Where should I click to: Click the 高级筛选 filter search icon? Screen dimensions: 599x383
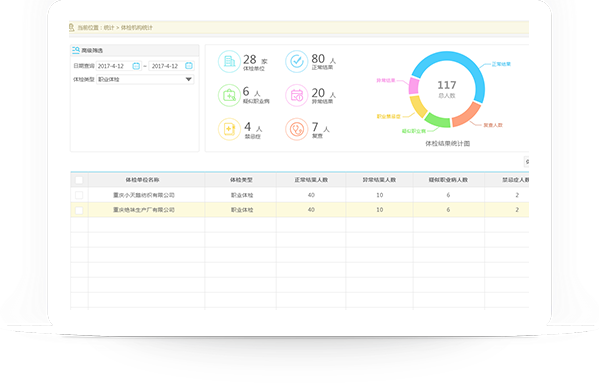tap(76, 50)
